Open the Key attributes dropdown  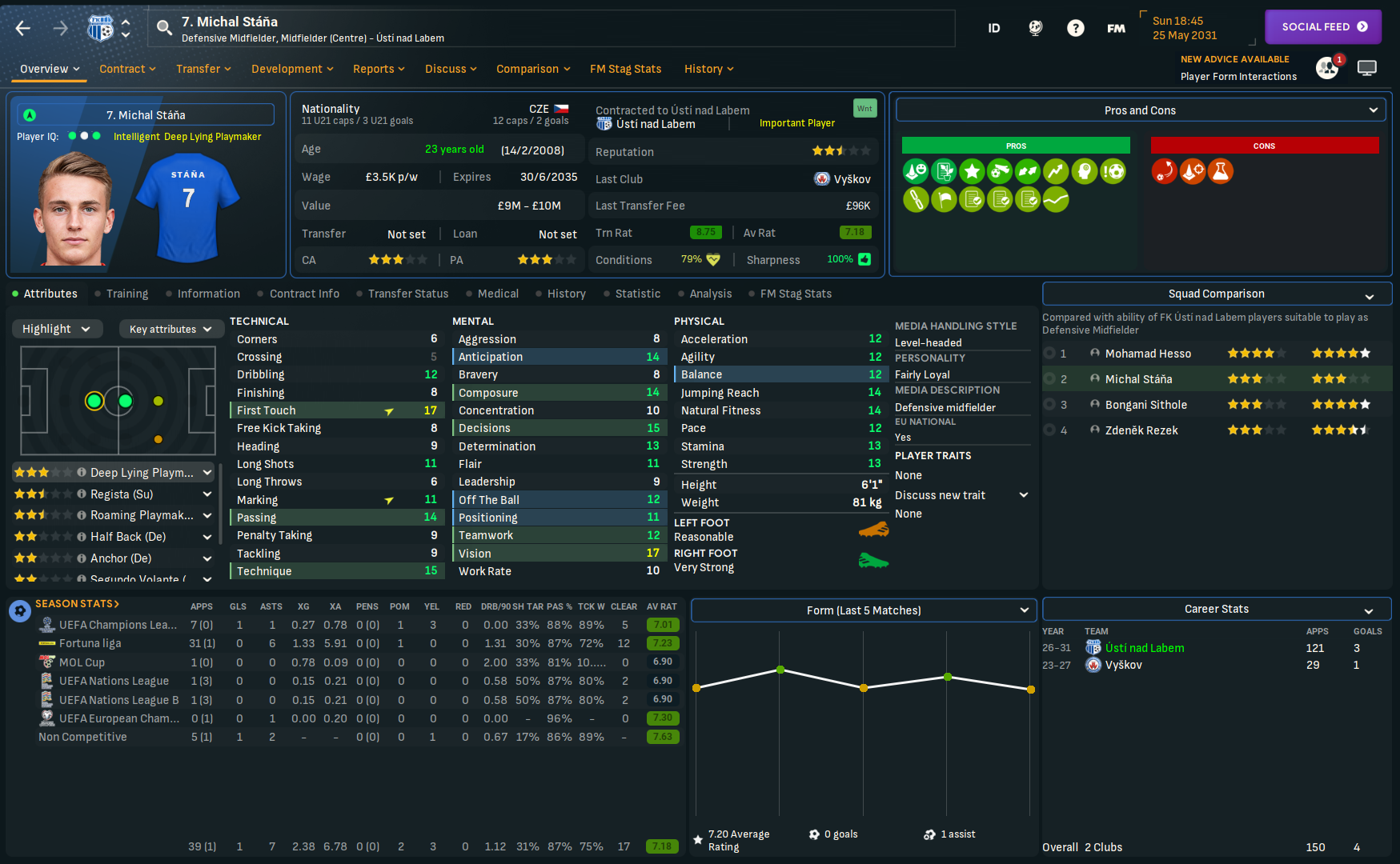[170, 329]
